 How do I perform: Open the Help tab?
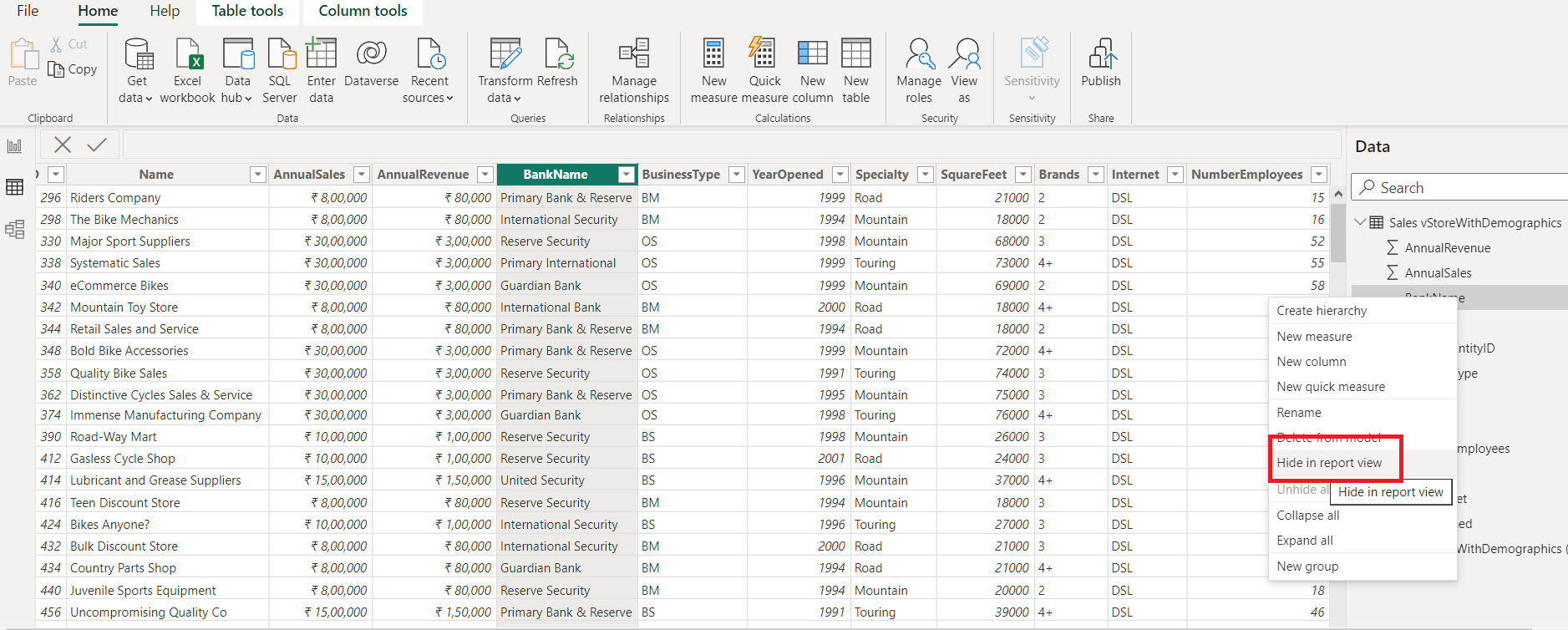coord(165,11)
